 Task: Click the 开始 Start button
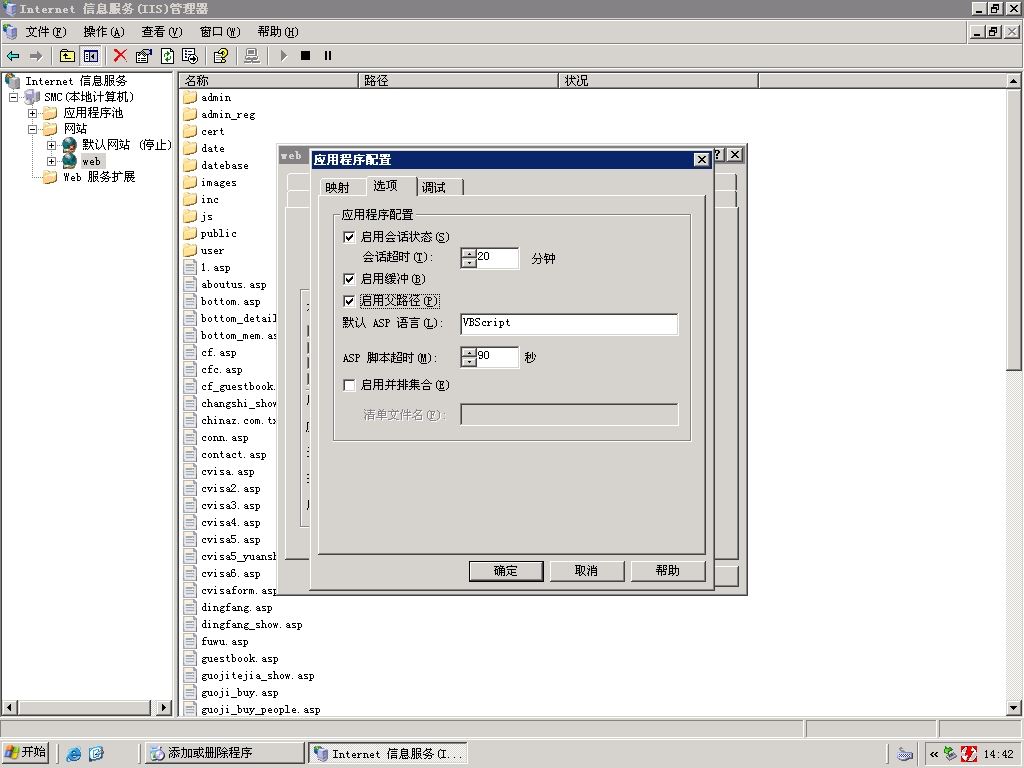[26, 753]
